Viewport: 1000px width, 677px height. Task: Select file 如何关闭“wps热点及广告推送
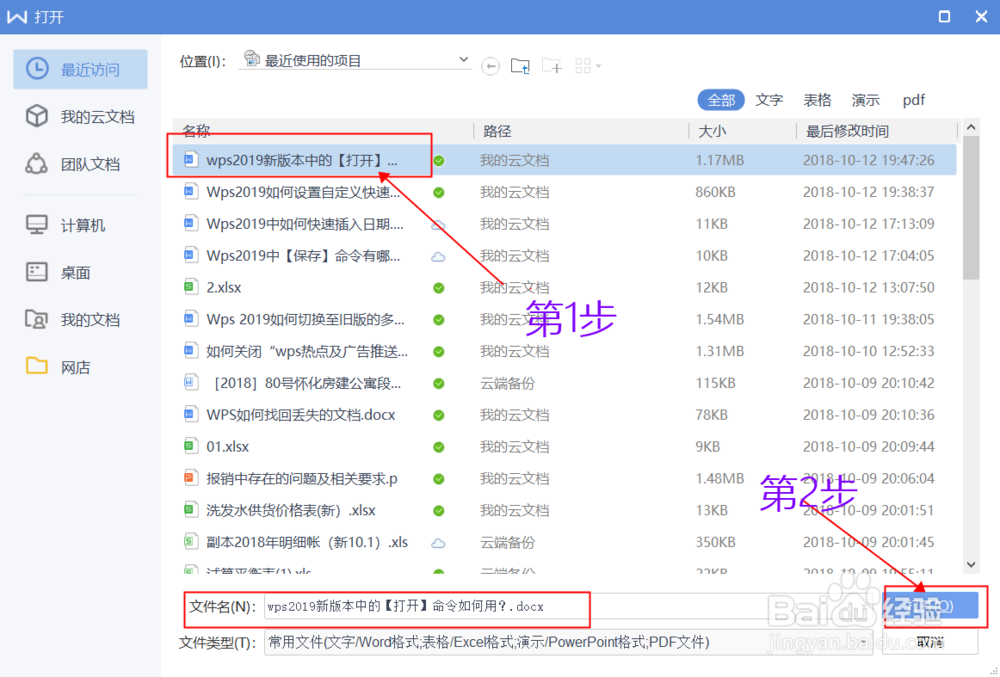pyautogui.click(x=564, y=351)
